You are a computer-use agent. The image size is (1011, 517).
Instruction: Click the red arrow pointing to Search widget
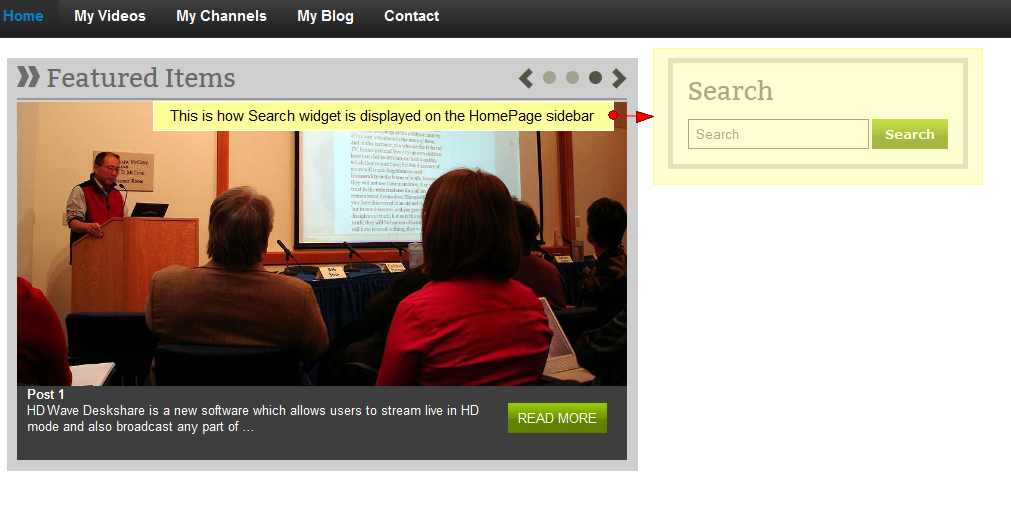[x=633, y=116]
